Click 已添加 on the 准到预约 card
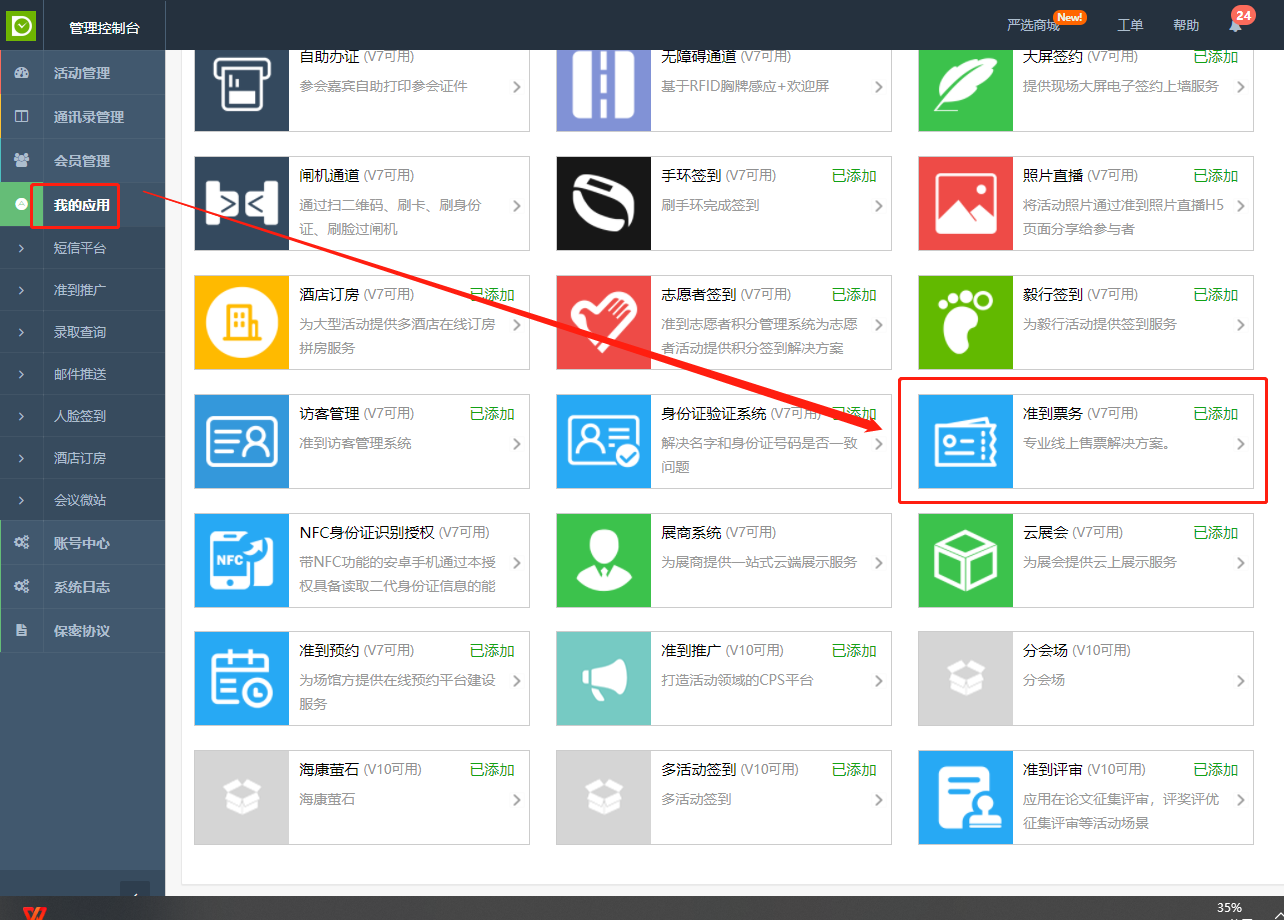 coord(492,650)
